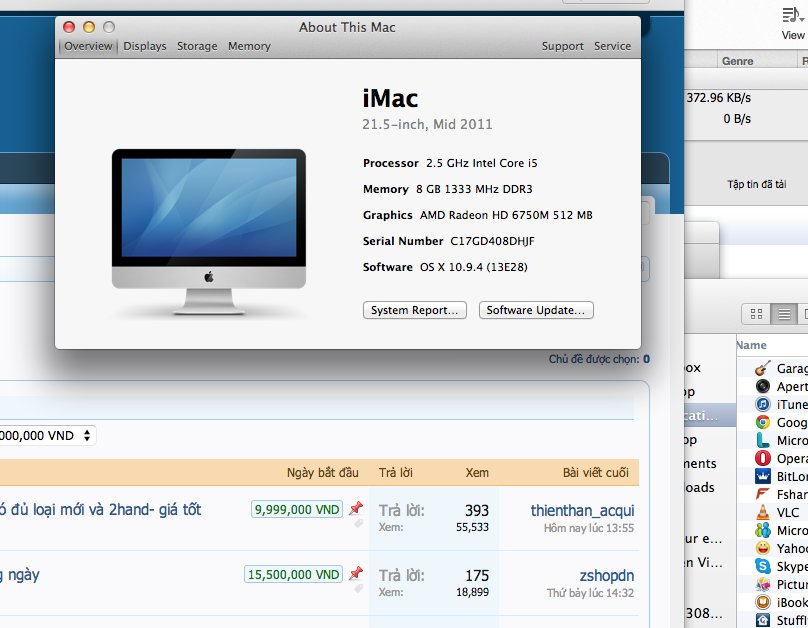Click the '2.5 GHz Intel Core i5' processor text
The image size is (808, 628).
[x=482, y=163]
